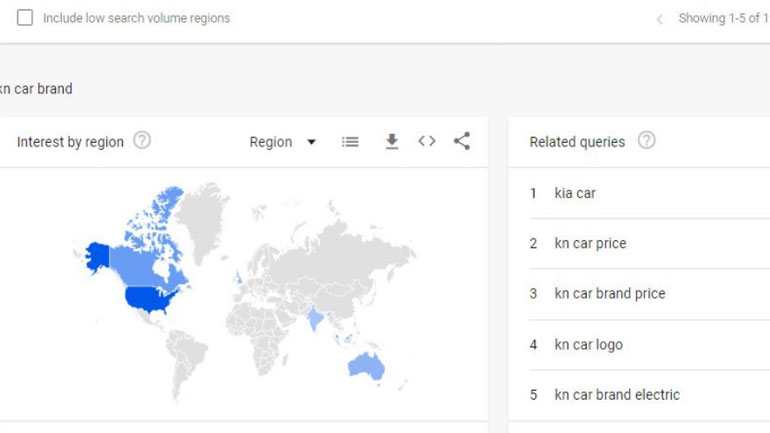Click the 'kn car brand' search term

(37, 89)
